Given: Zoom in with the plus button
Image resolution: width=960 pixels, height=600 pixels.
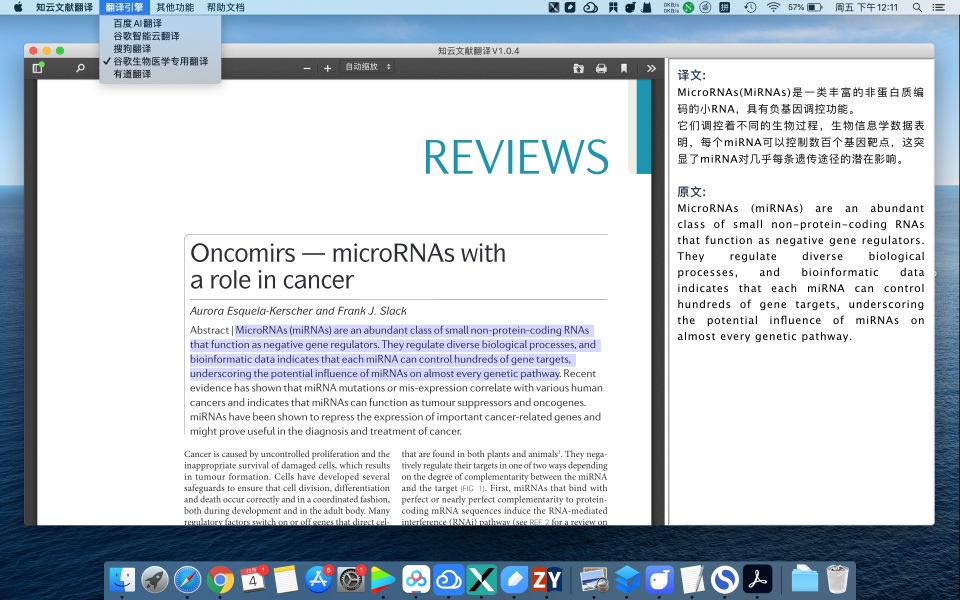Looking at the screenshot, I should point(327,69).
